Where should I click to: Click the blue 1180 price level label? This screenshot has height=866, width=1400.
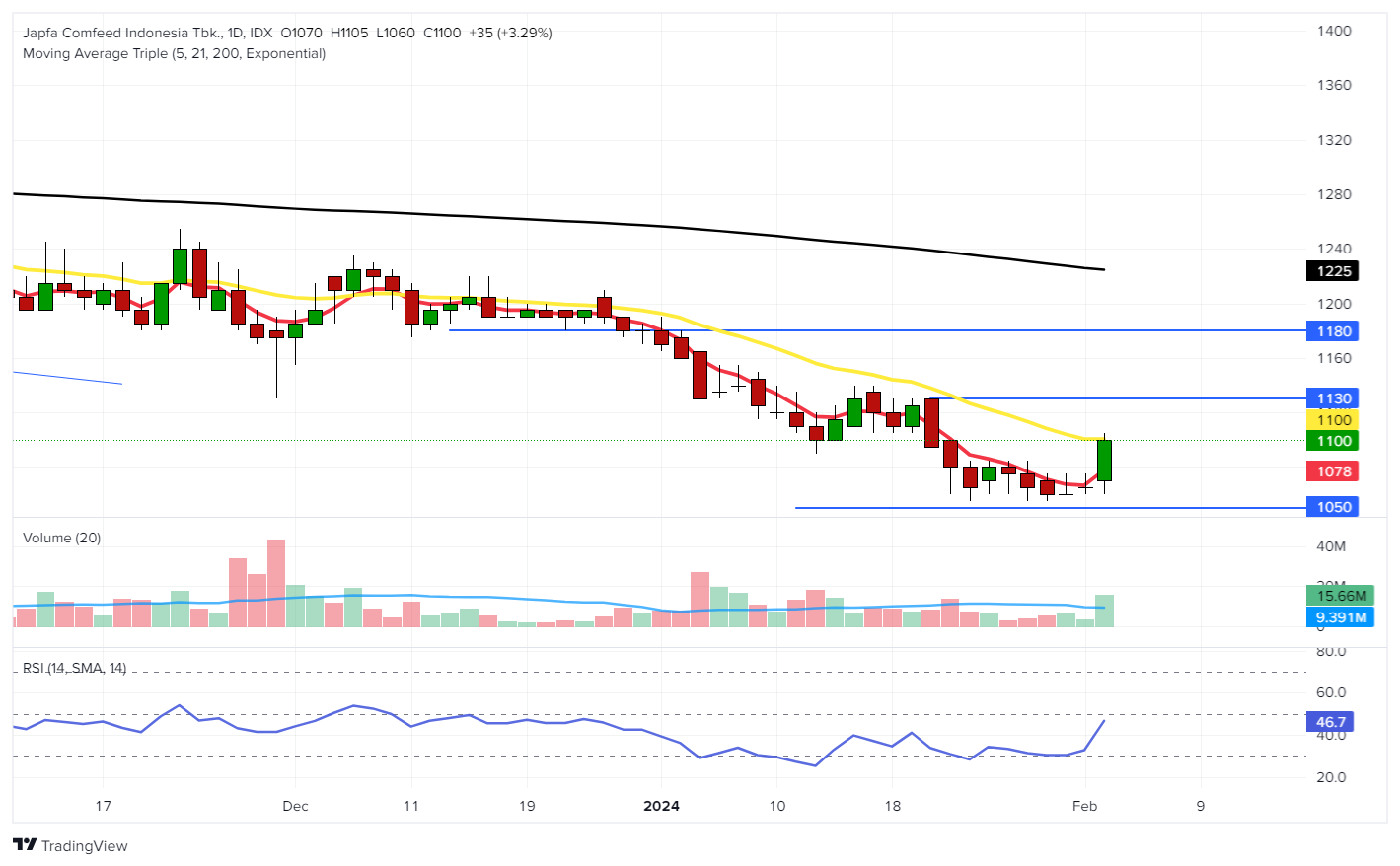pyautogui.click(x=1332, y=331)
